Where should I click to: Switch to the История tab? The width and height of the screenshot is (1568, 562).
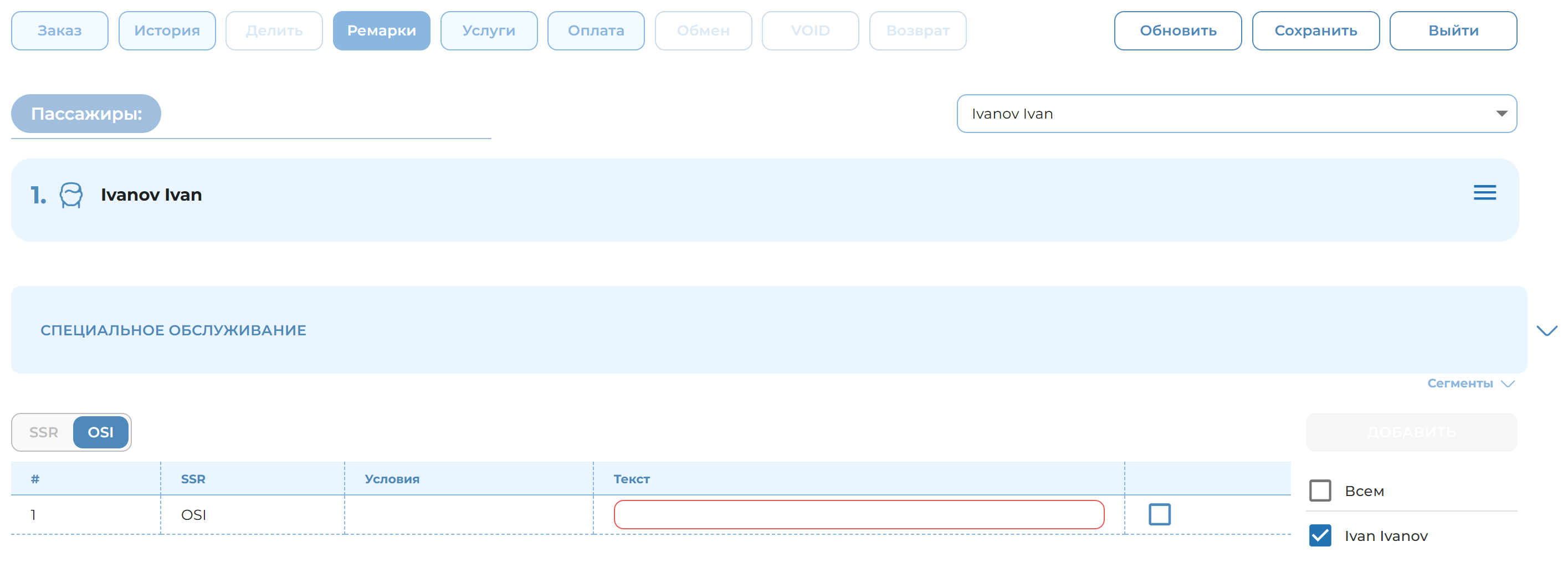tap(167, 31)
